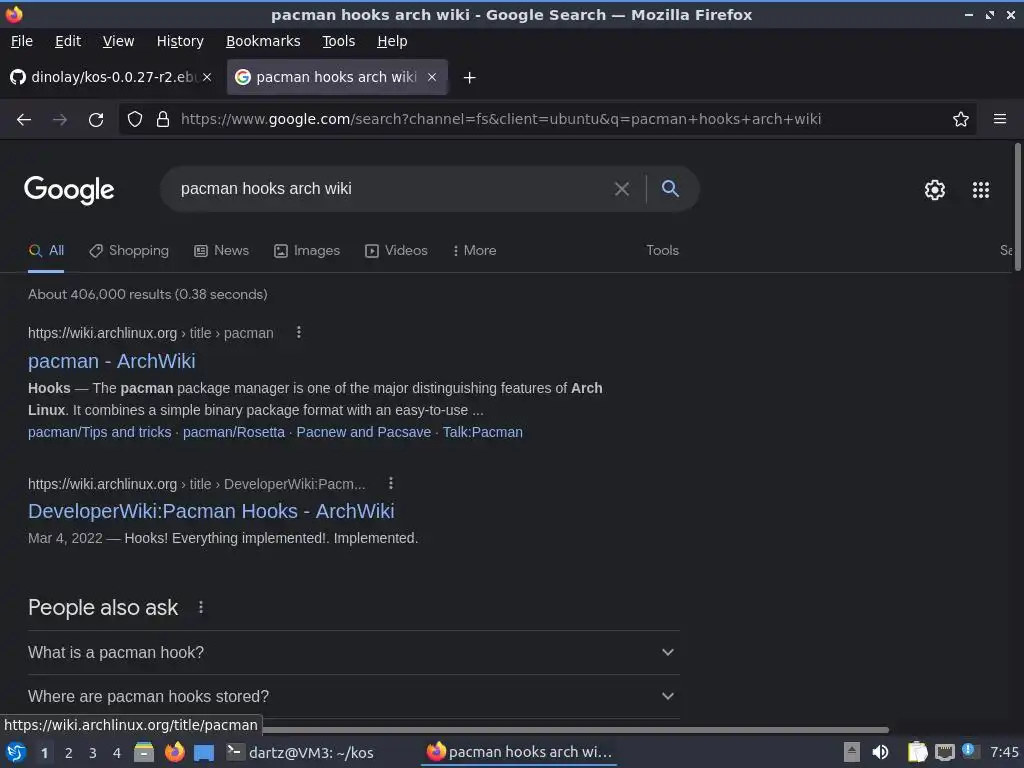The height and width of the screenshot is (768, 1024).
Task: Switch to workspace 4 in taskbar
Action: pos(117,753)
